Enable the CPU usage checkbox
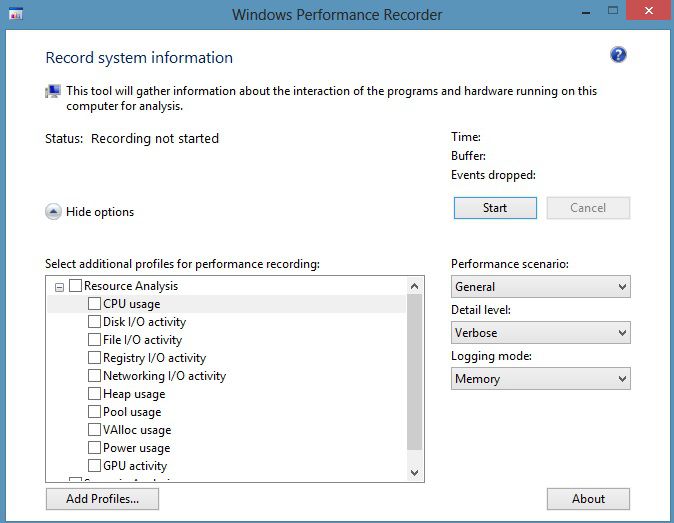 pyautogui.click(x=94, y=304)
